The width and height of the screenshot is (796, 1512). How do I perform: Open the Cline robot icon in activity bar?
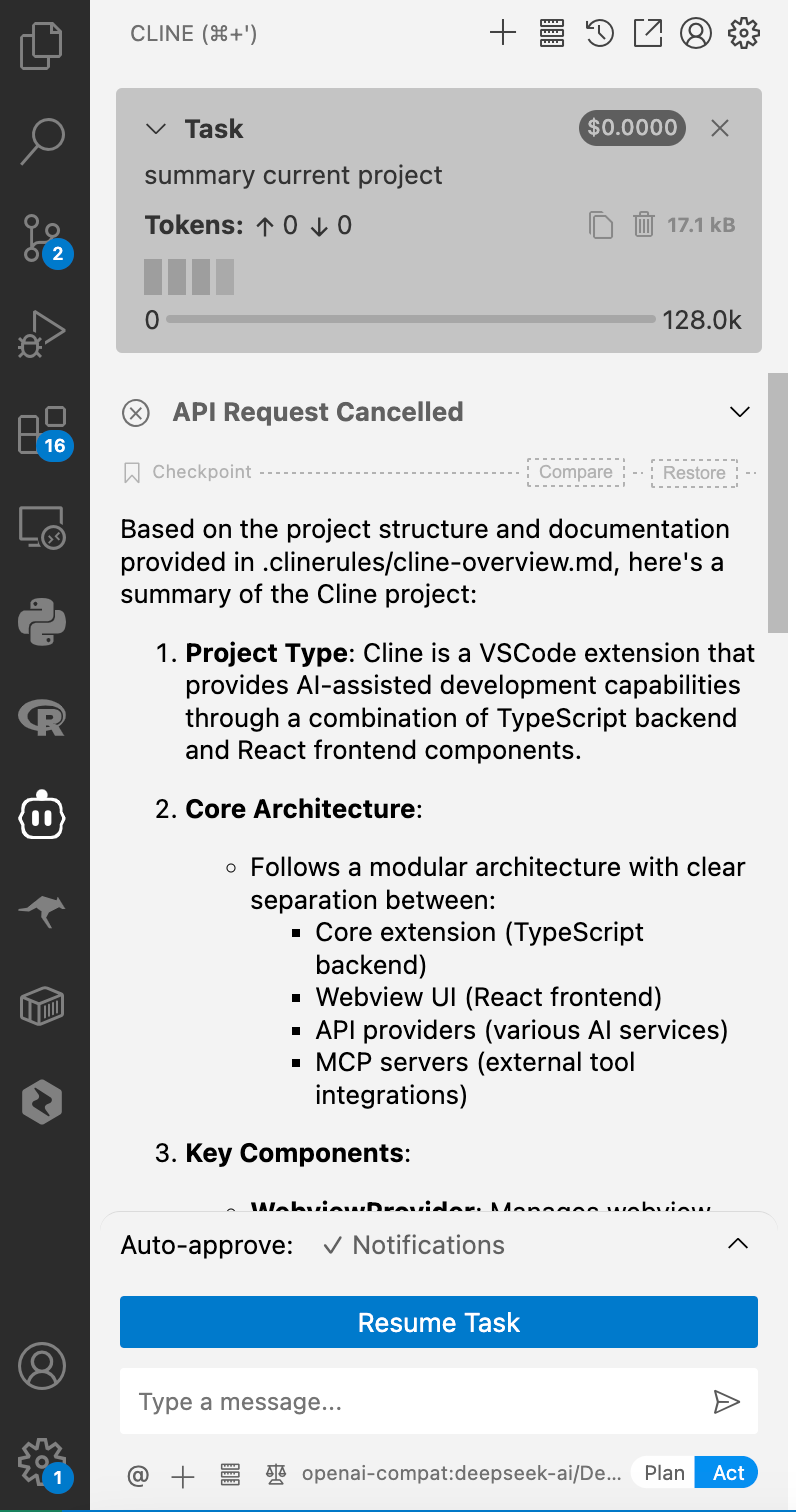coord(42,816)
